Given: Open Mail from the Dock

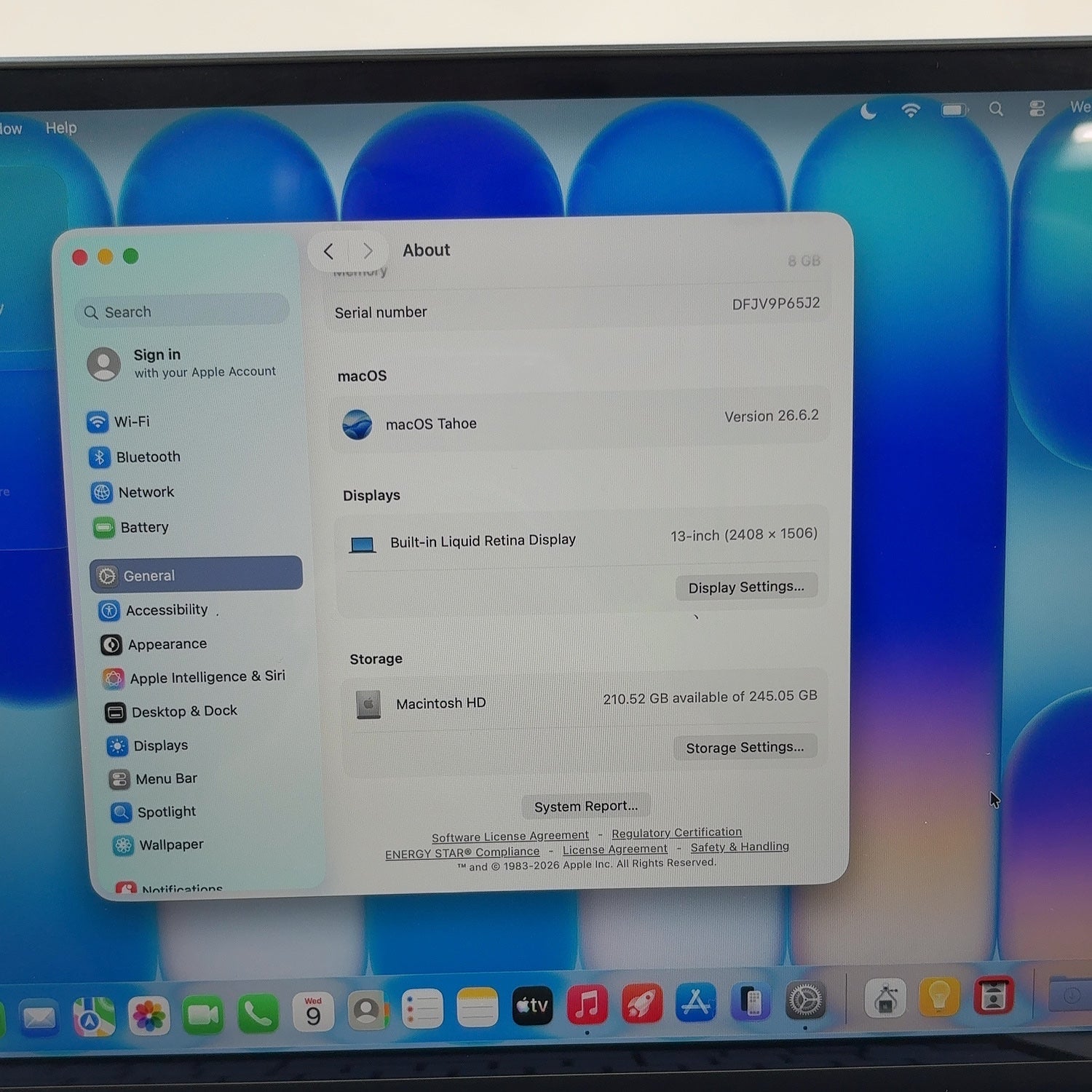Looking at the screenshot, I should click(39, 1017).
